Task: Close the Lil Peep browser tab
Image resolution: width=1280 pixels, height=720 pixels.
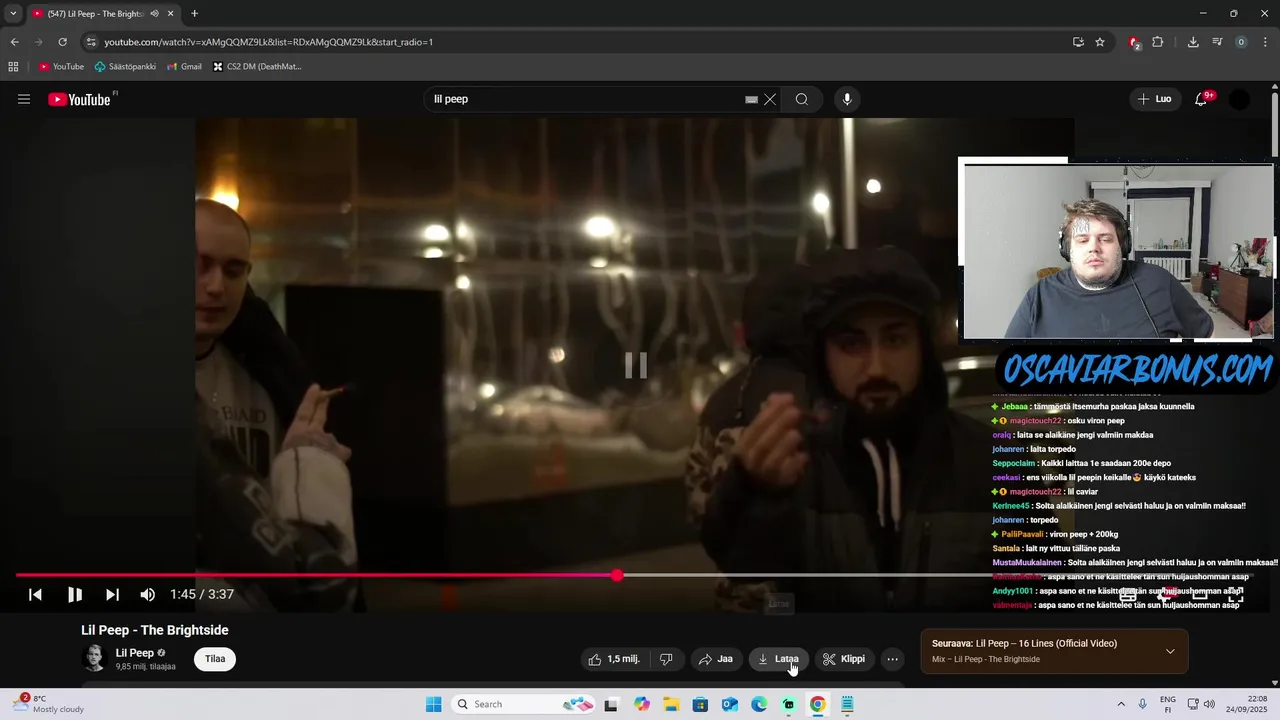Action: tap(171, 14)
